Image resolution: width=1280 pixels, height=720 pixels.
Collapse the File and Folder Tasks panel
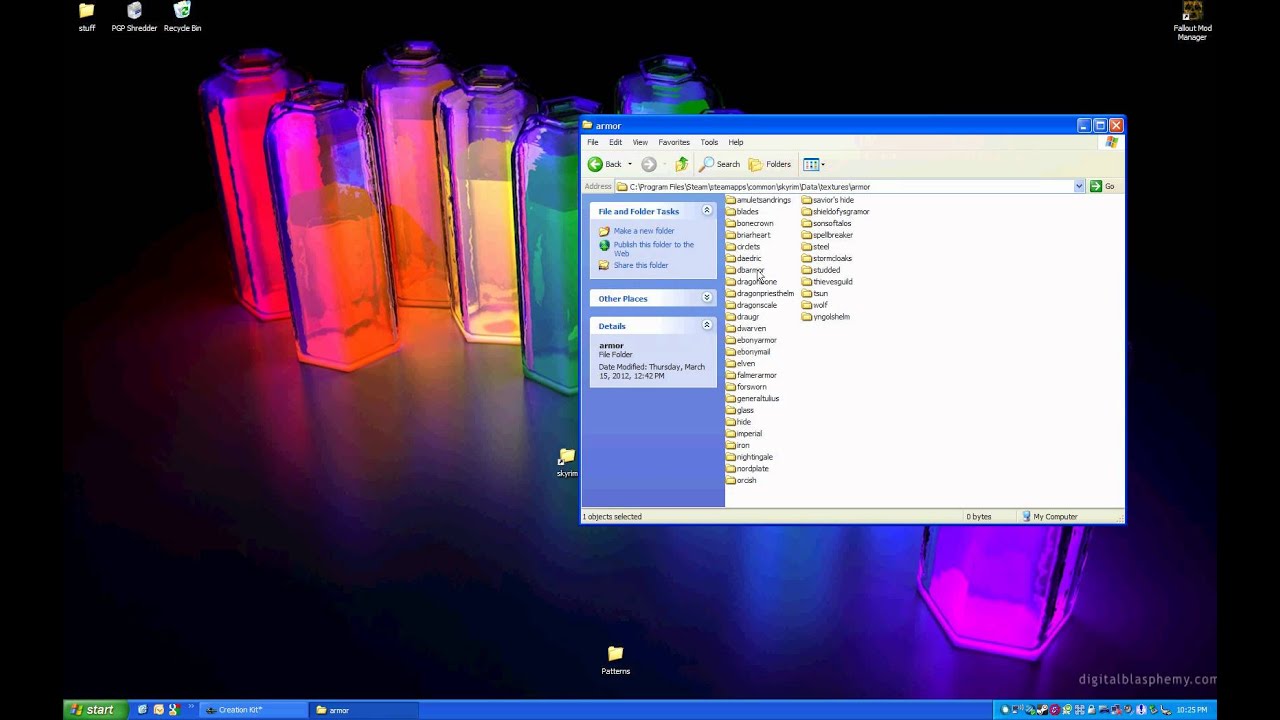tap(707, 211)
